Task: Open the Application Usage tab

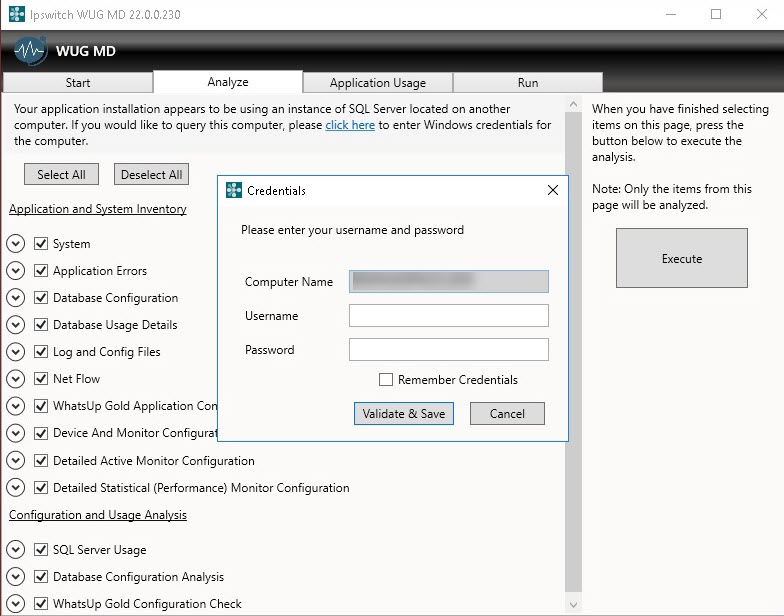Action: tap(378, 83)
